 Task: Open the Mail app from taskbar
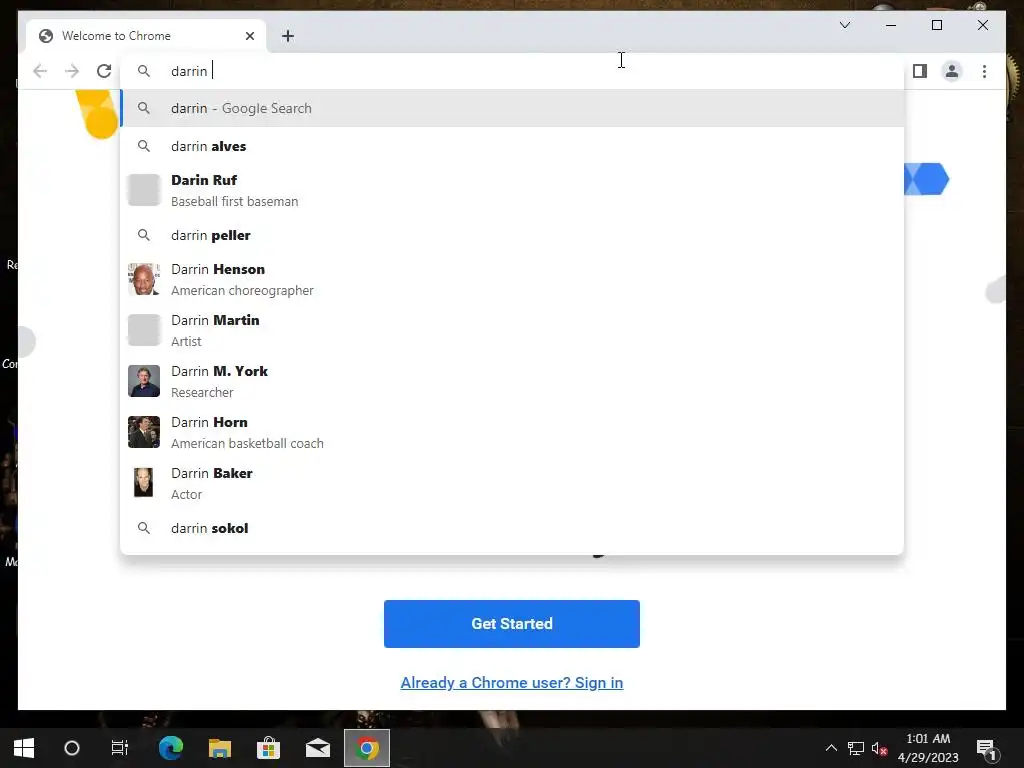pyautogui.click(x=317, y=748)
